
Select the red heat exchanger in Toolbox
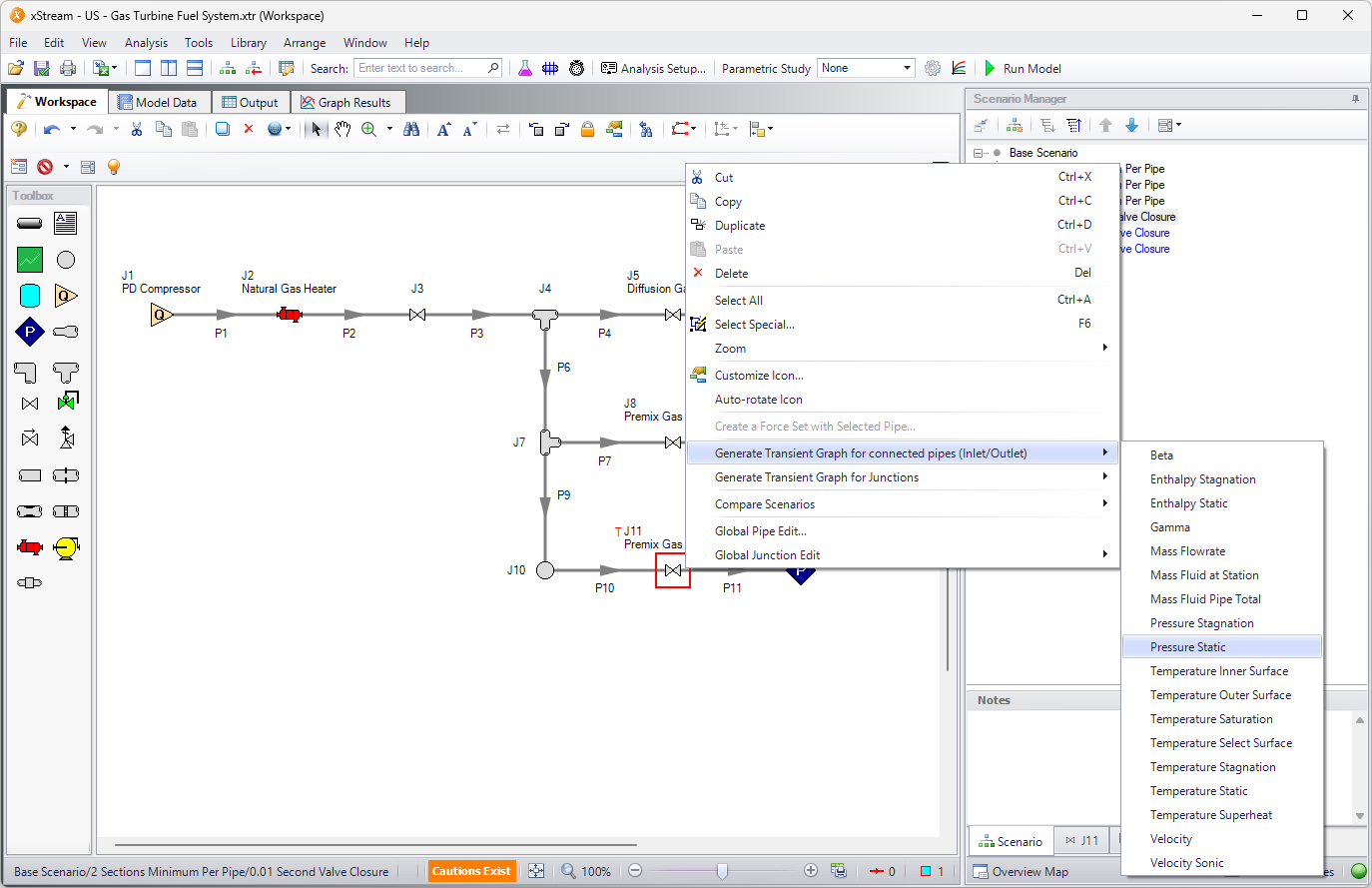point(30,547)
